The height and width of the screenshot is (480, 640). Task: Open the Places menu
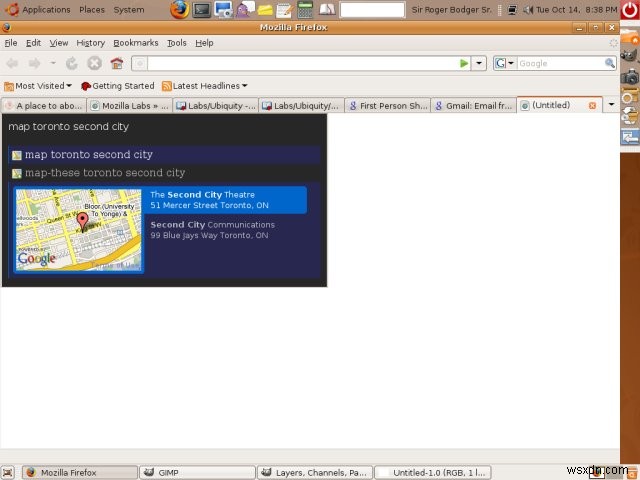(x=92, y=9)
